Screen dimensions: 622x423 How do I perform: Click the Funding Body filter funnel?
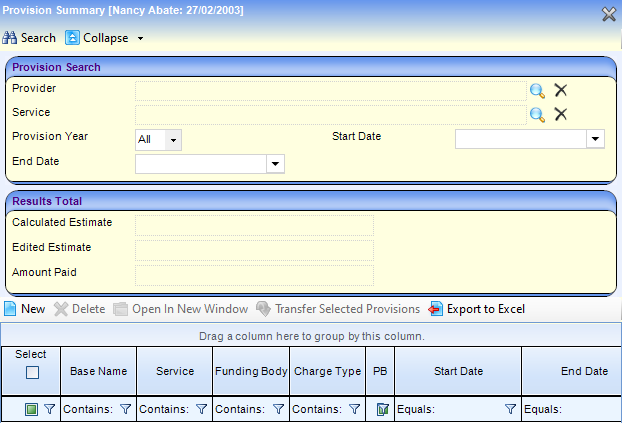277,409
